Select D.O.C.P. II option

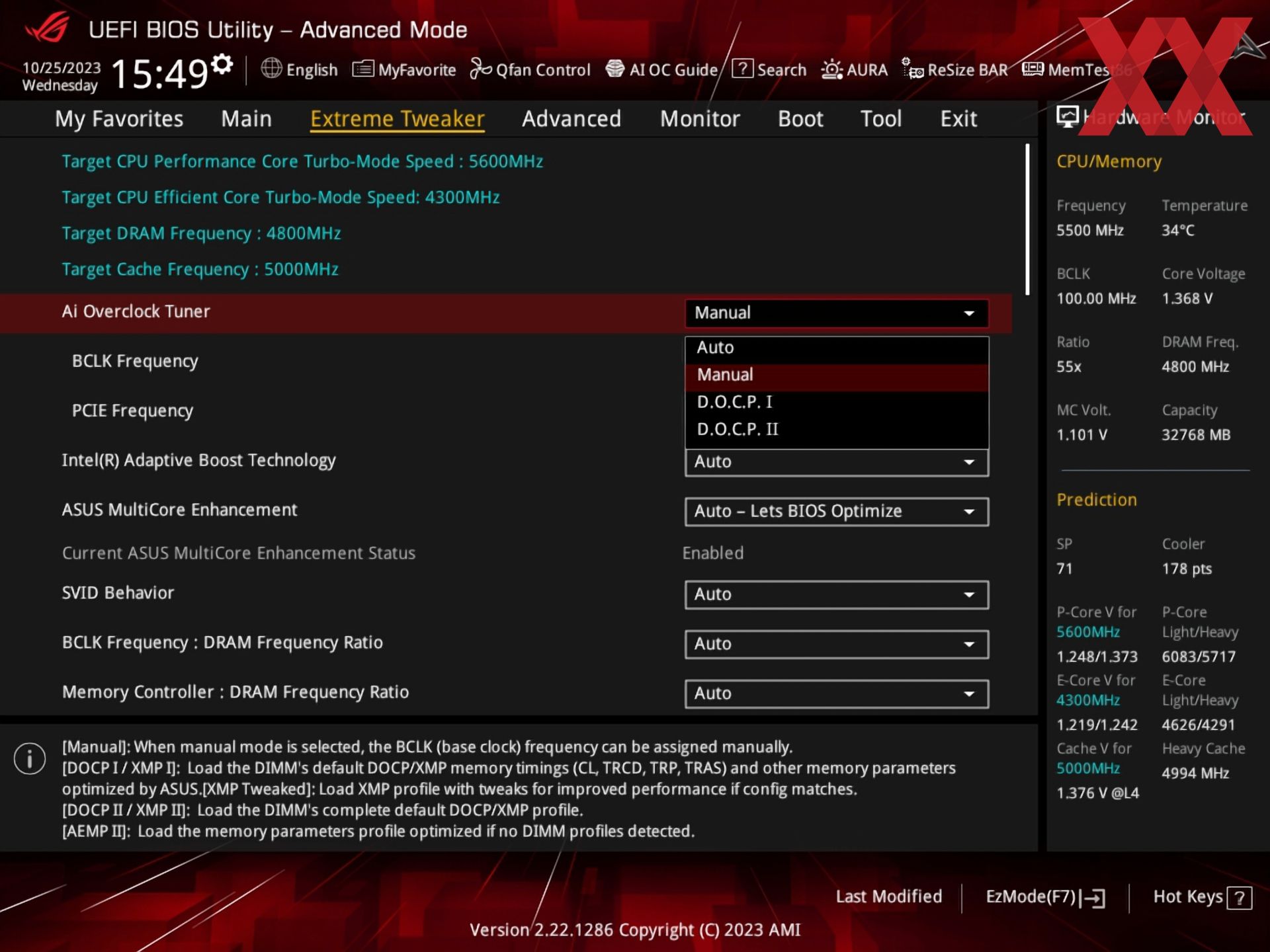pos(837,429)
